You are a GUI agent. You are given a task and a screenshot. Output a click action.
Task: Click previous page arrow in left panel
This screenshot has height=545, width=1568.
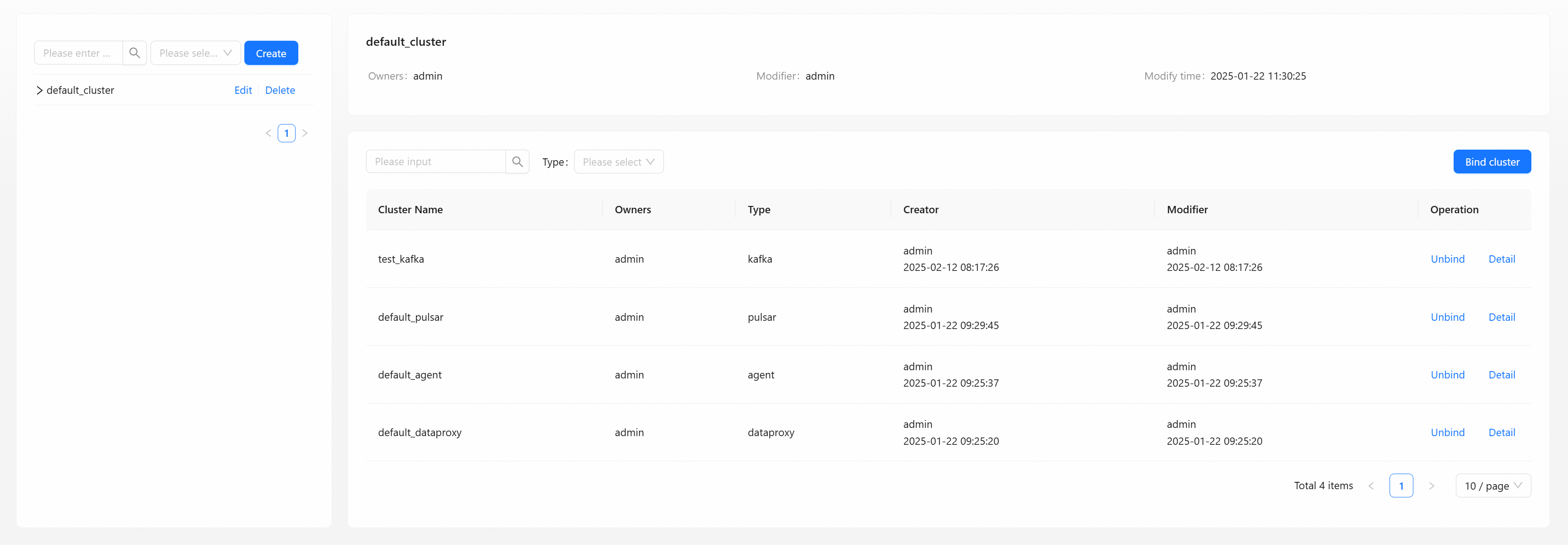coord(268,133)
